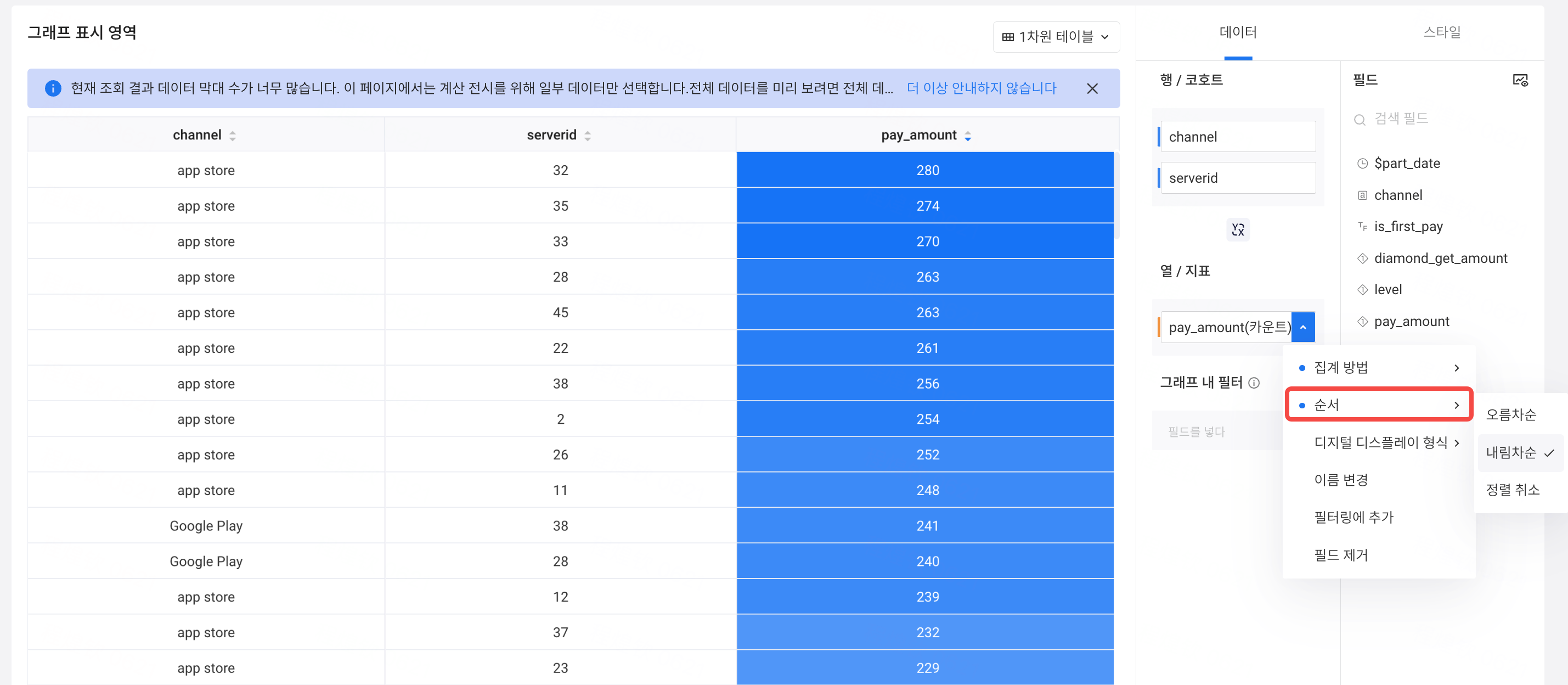Click the boolean icon next to is_first_pay
This screenshot has height=685, width=1568.
pyautogui.click(x=1362, y=227)
